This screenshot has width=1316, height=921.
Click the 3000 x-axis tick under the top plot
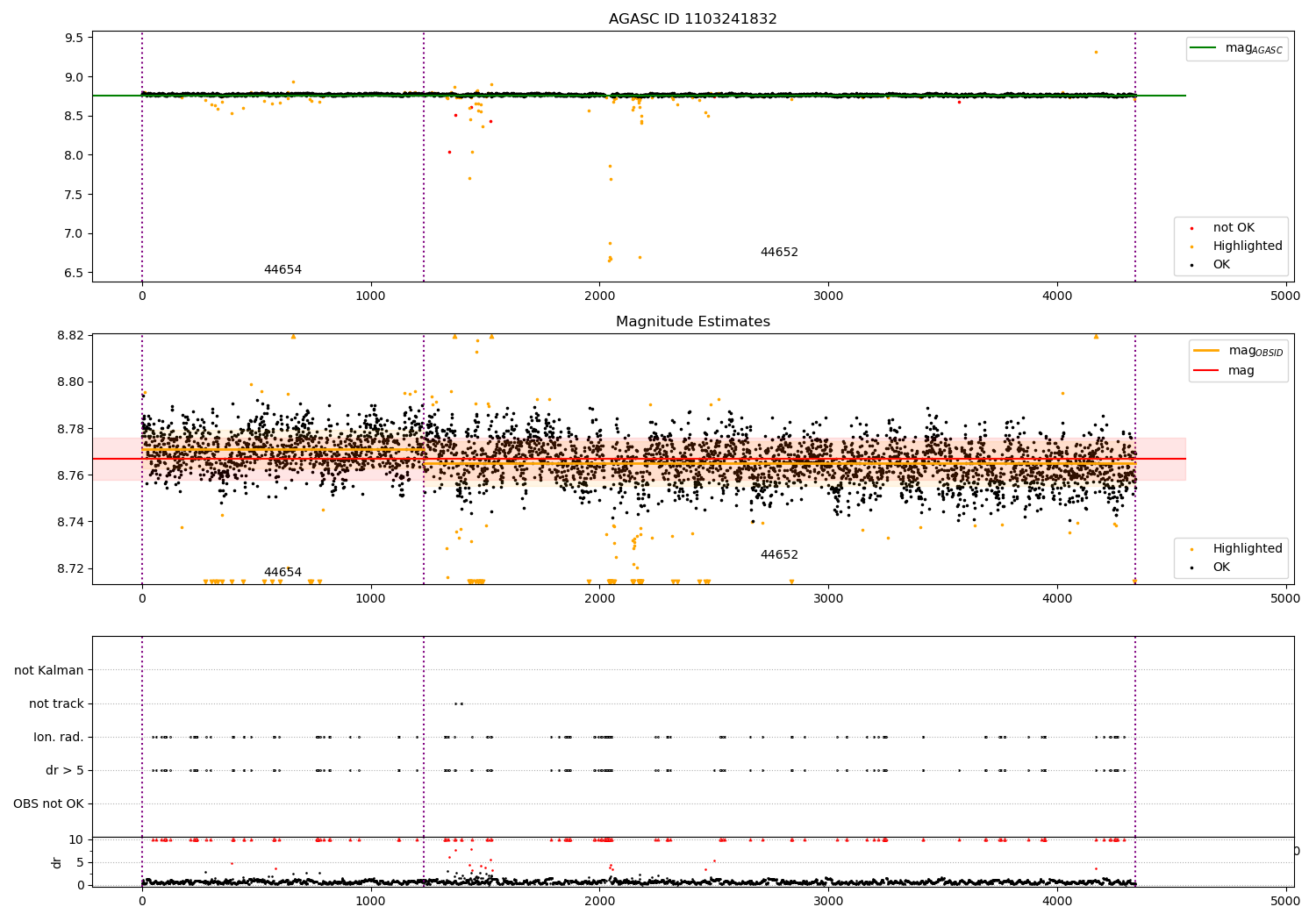point(828,296)
